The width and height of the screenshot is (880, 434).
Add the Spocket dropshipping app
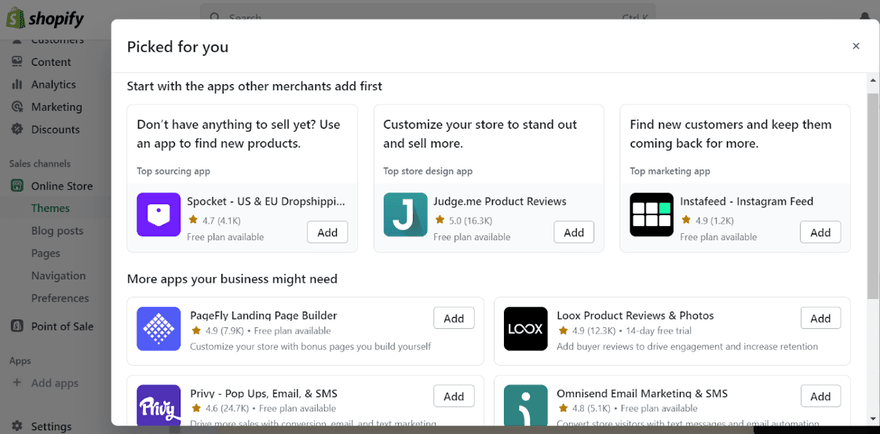[327, 233]
